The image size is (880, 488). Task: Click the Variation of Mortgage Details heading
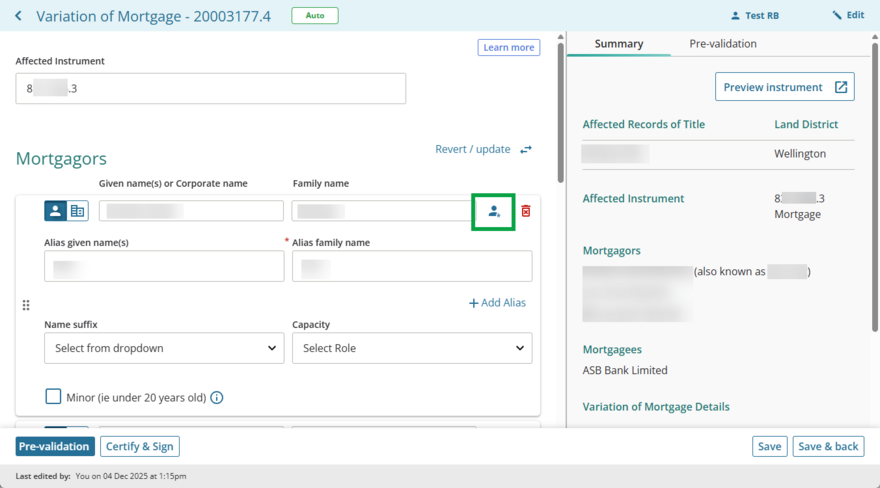(x=656, y=407)
